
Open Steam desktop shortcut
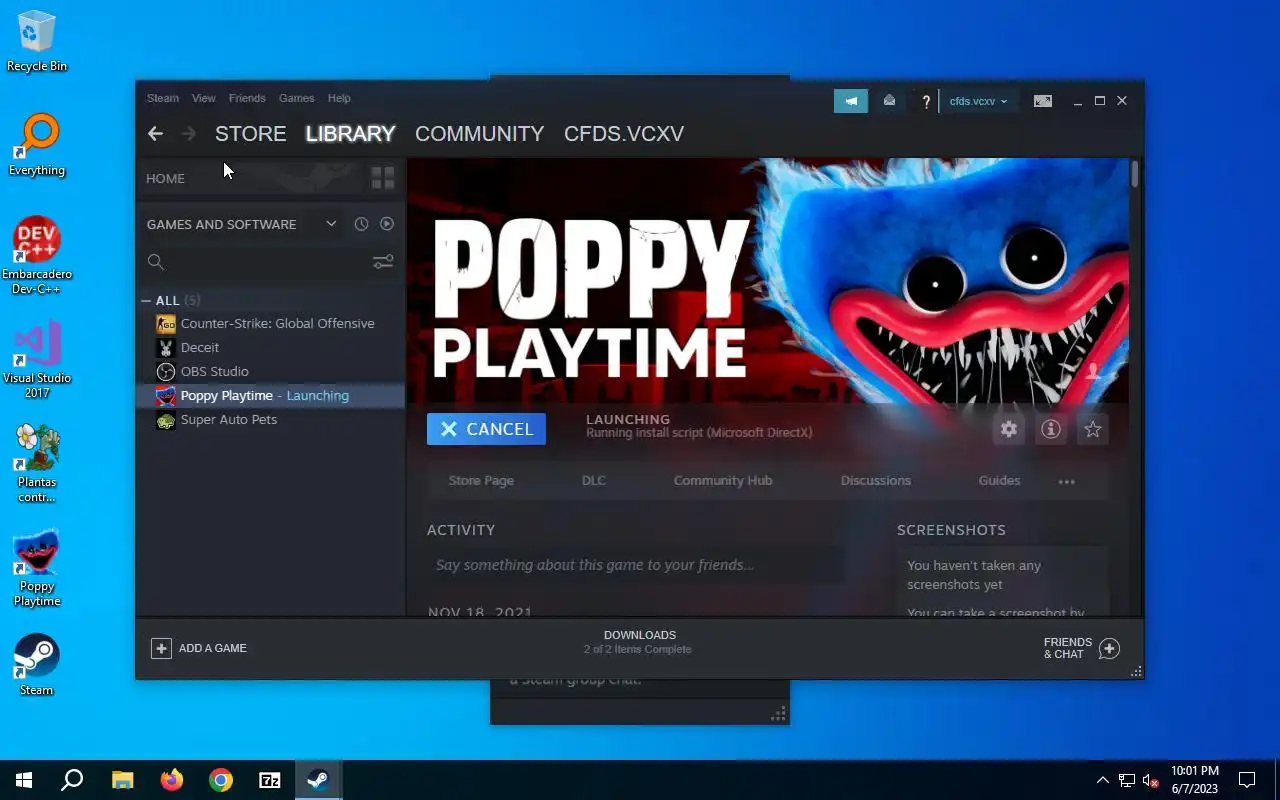[x=37, y=664]
